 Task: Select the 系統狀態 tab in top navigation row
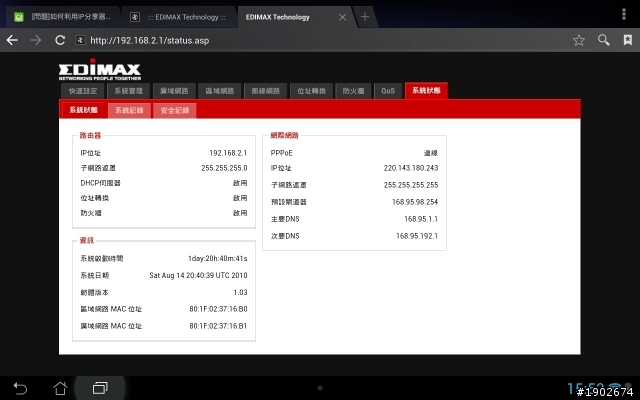click(426, 91)
